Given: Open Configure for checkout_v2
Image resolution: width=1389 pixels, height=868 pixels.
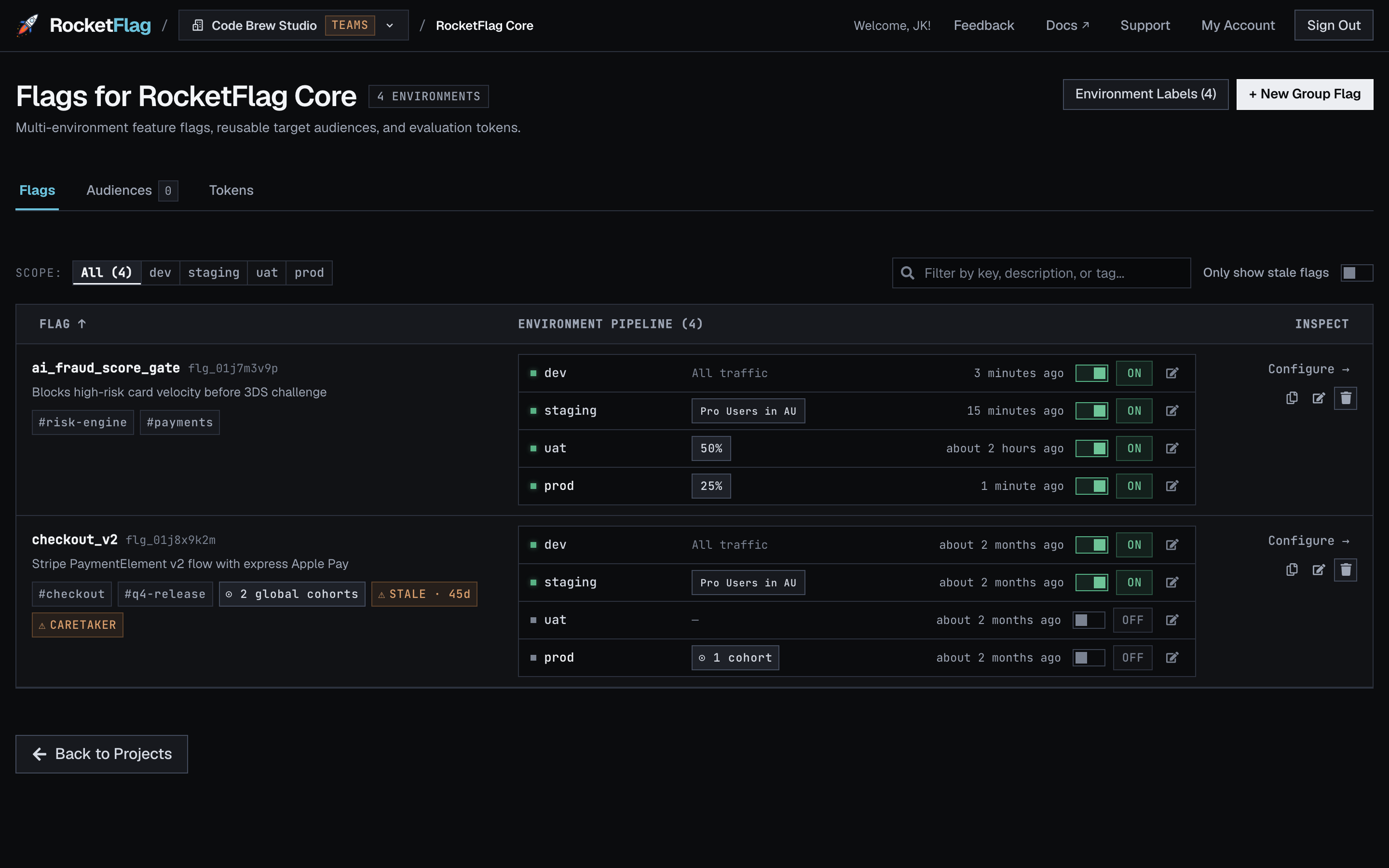Looking at the screenshot, I should (1308, 541).
